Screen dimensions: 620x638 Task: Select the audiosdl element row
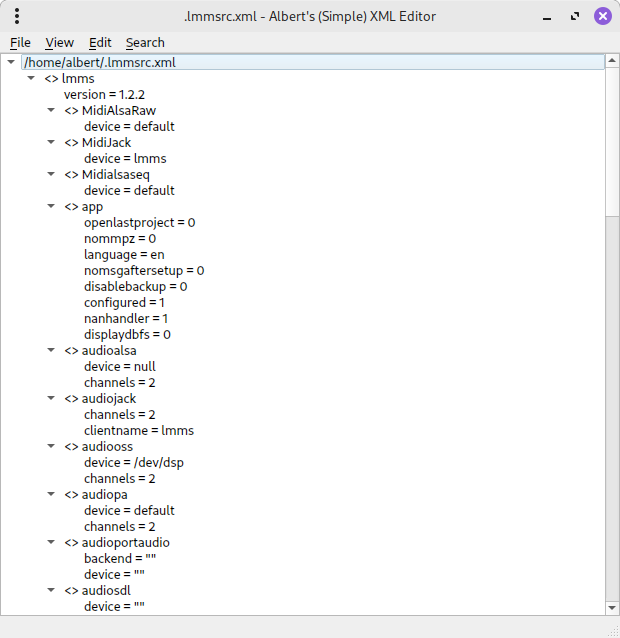tap(97, 591)
